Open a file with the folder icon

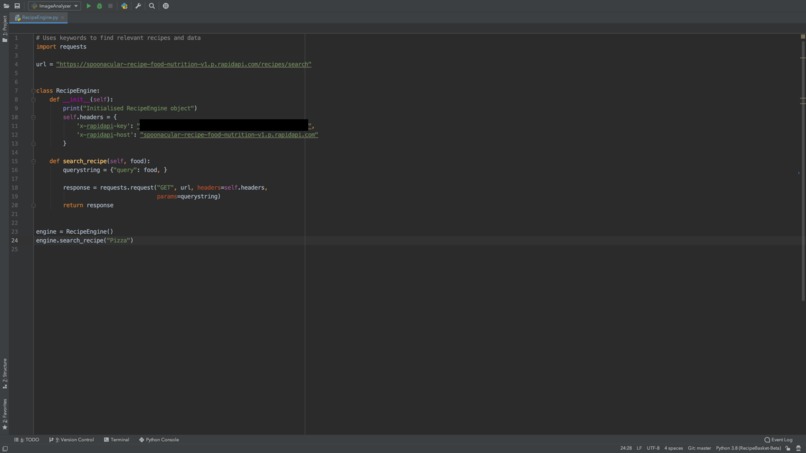(x=6, y=6)
